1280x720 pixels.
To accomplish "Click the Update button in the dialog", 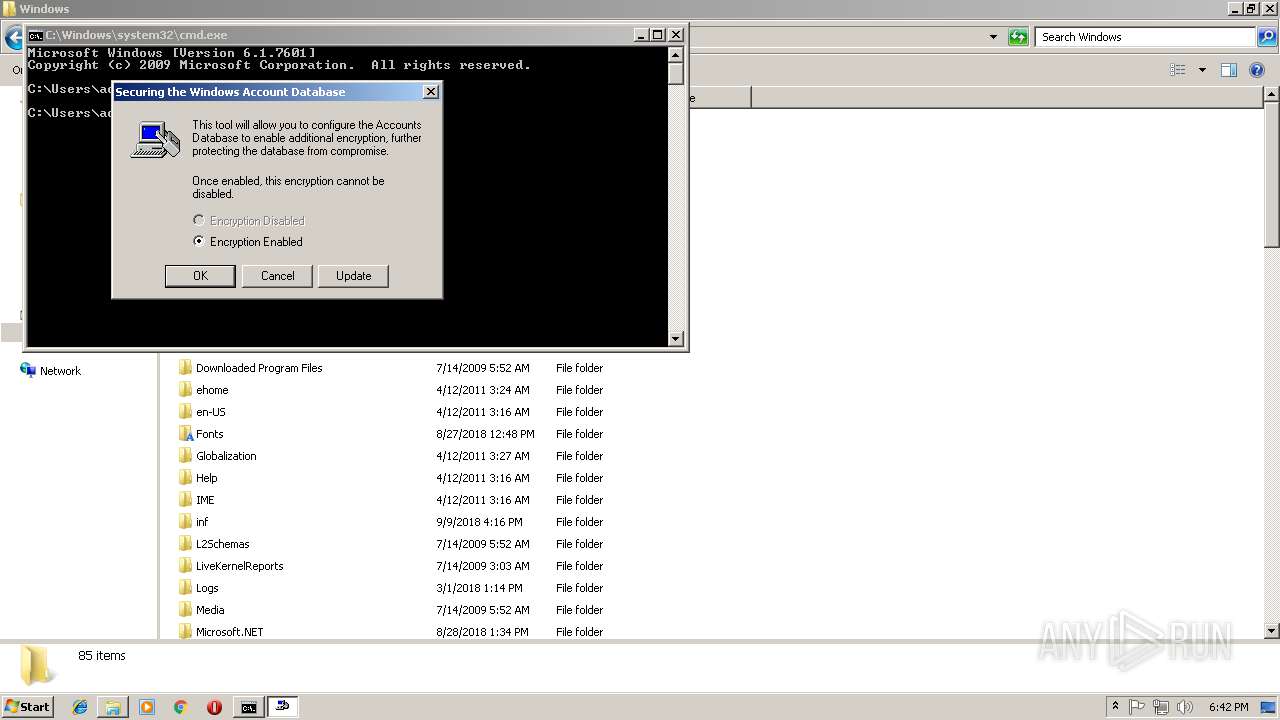I will (x=353, y=276).
